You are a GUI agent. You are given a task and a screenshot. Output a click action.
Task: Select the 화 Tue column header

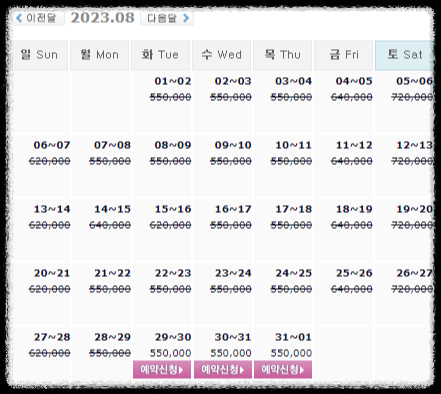click(x=160, y=55)
